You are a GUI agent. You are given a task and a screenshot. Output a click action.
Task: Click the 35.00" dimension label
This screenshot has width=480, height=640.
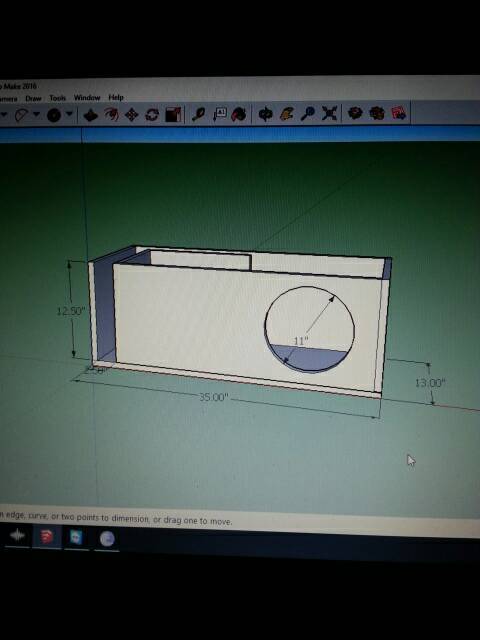coord(214,397)
